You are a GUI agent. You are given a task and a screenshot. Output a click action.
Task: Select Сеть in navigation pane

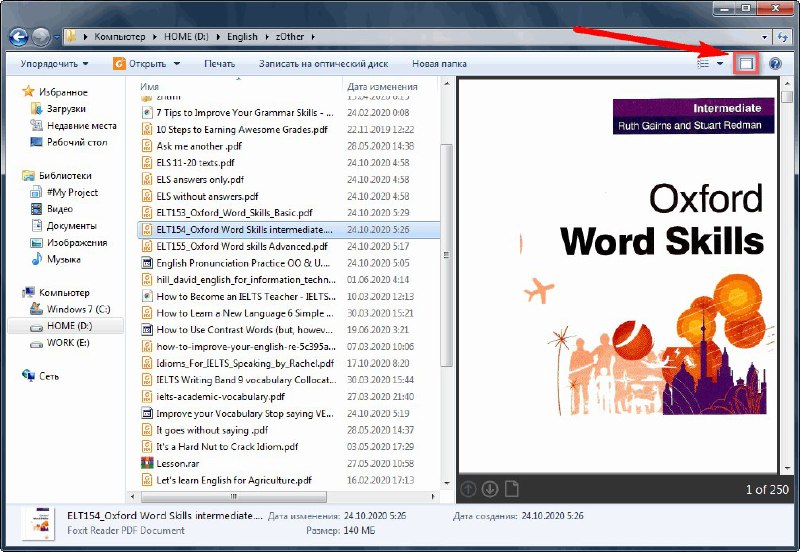40,376
